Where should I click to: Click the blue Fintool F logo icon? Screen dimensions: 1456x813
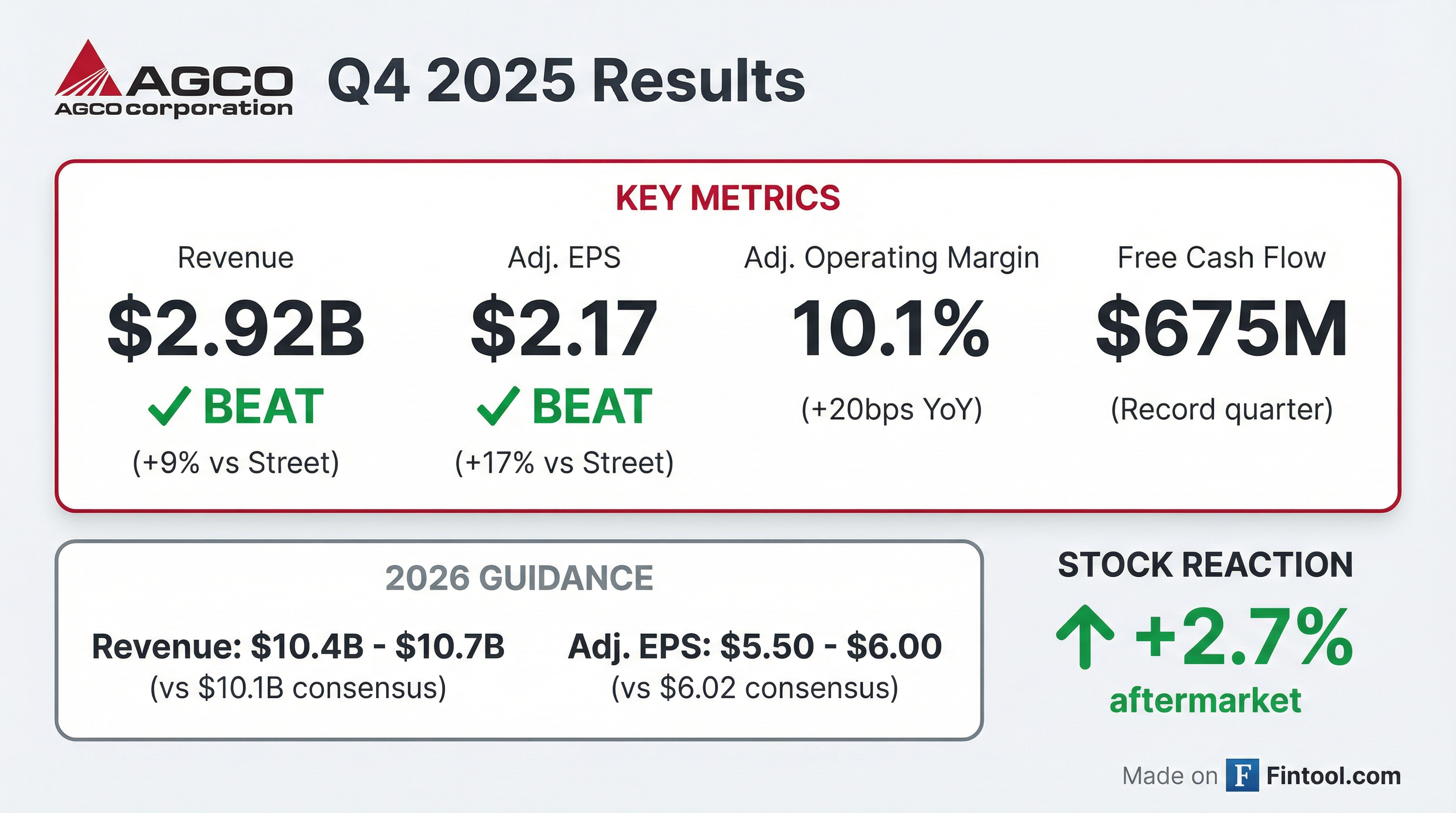pos(1242,775)
